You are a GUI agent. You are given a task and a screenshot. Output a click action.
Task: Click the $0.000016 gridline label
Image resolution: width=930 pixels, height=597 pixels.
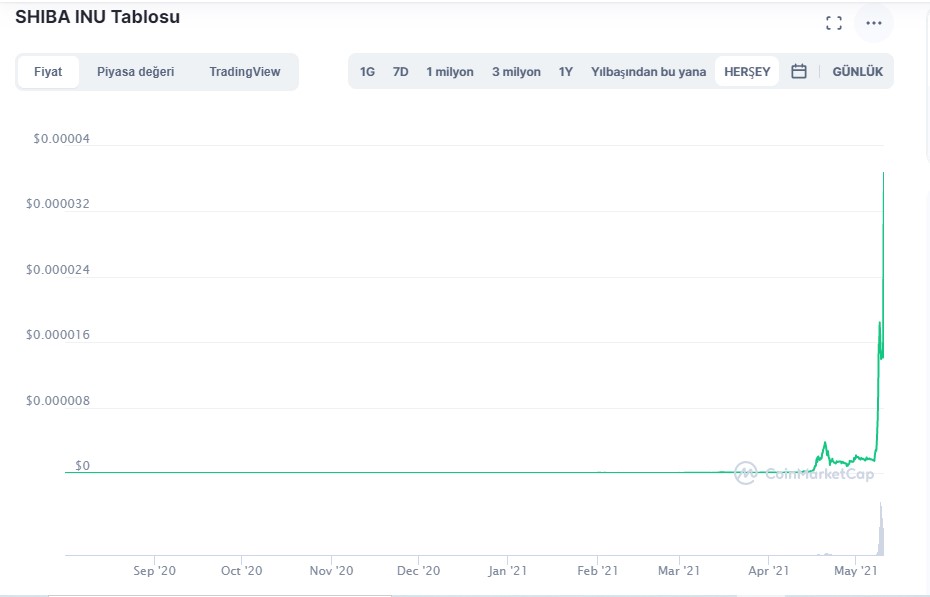(58, 335)
